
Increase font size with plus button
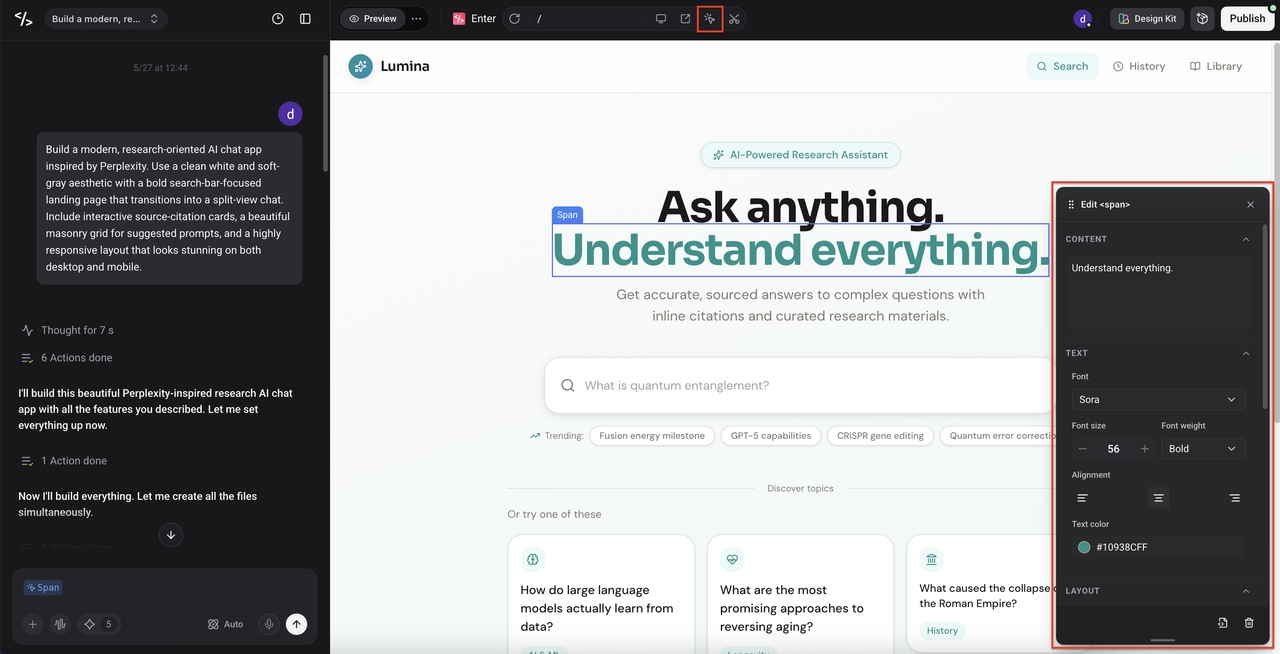[1145, 449]
